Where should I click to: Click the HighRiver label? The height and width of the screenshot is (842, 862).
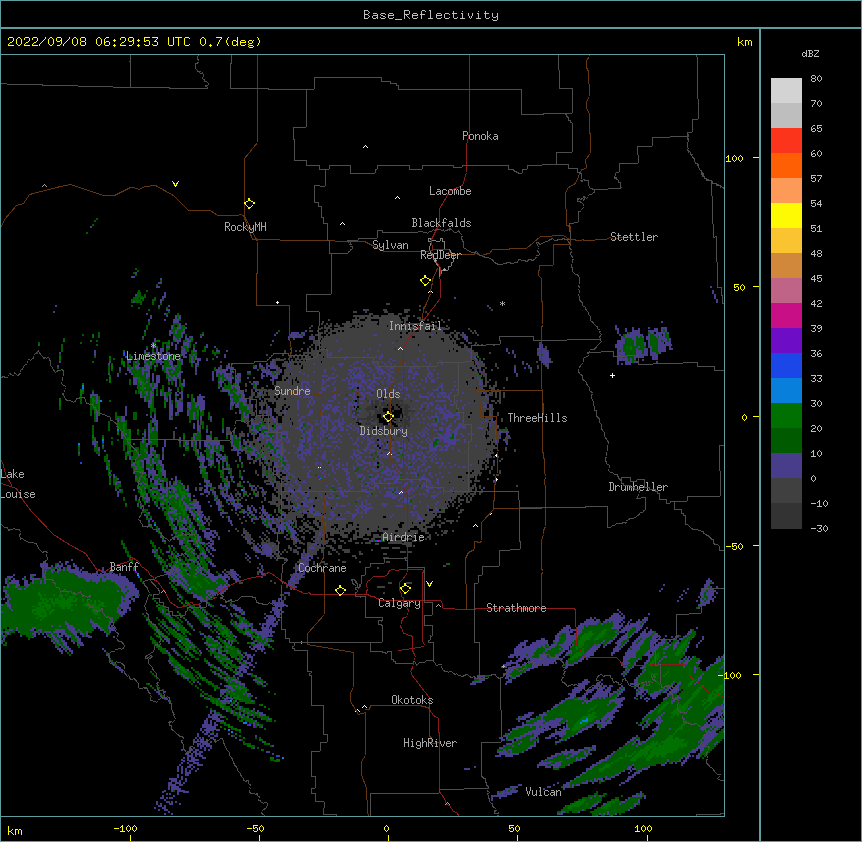[430, 743]
